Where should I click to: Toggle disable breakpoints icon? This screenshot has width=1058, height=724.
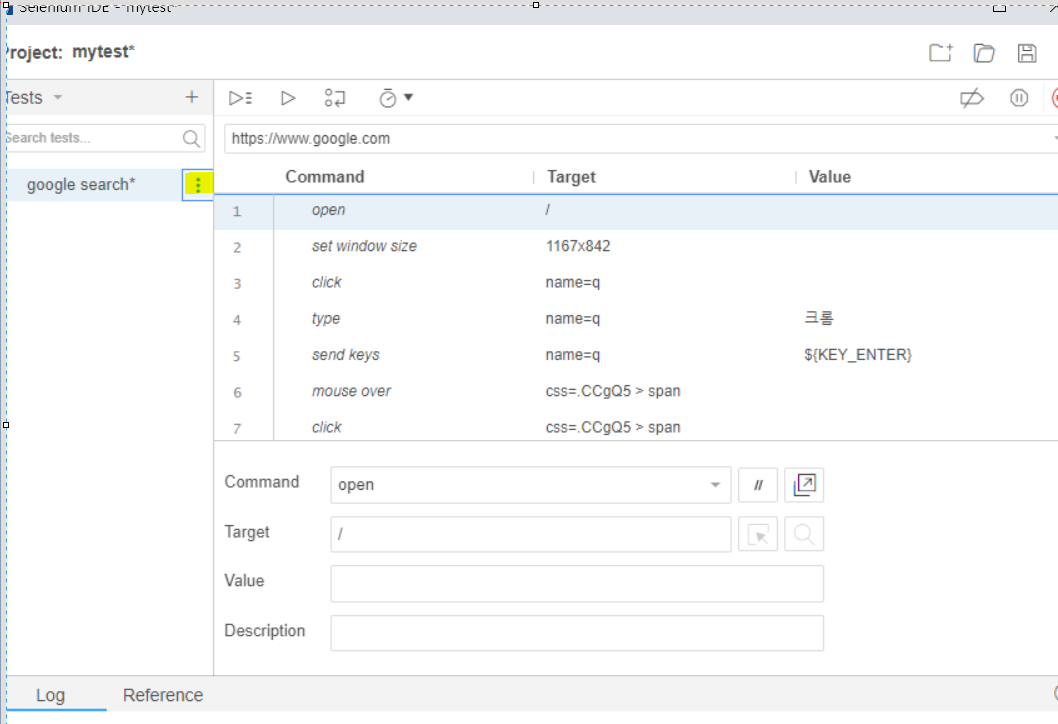click(972, 99)
